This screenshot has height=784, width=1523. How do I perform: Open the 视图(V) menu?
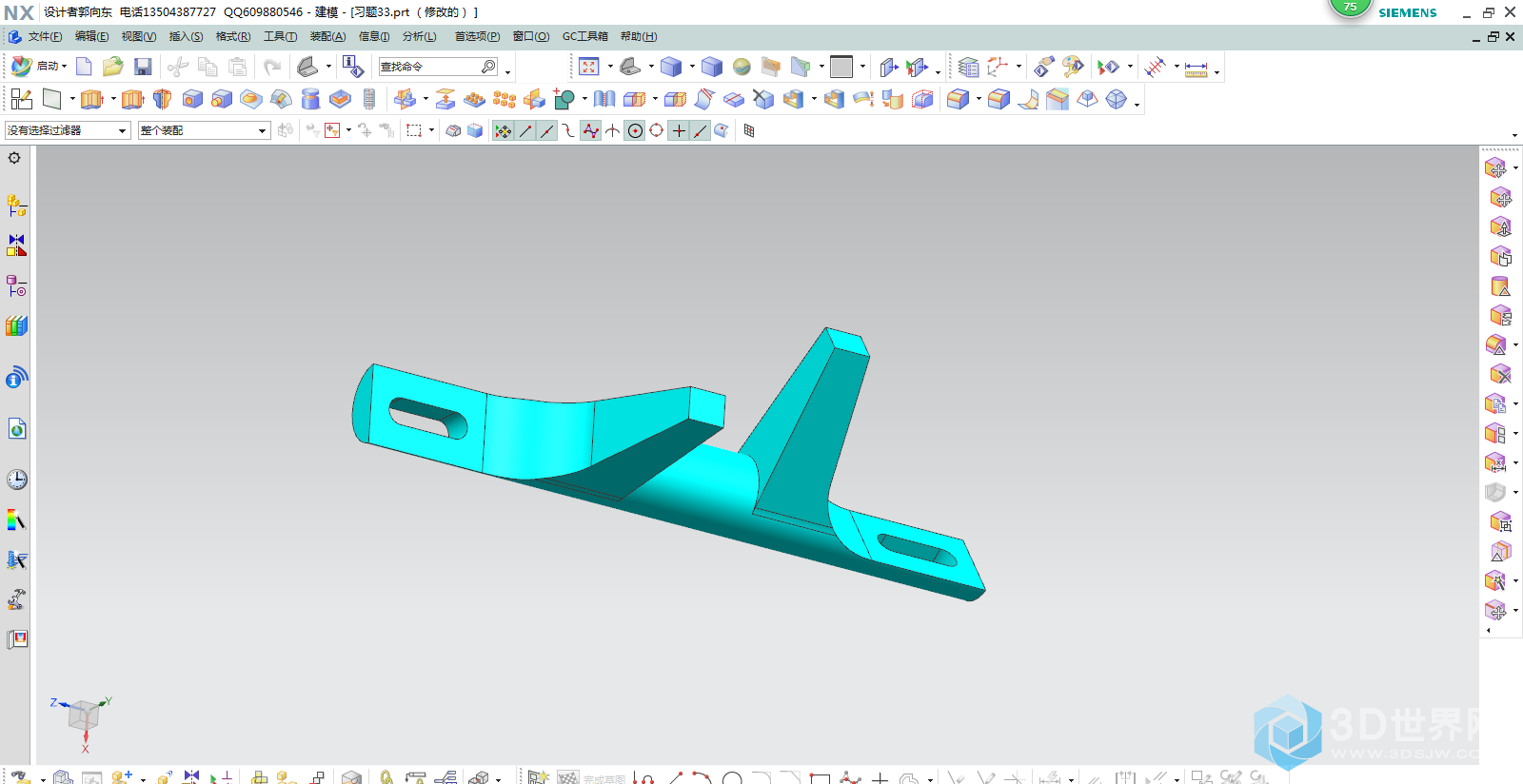tap(138, 37)
